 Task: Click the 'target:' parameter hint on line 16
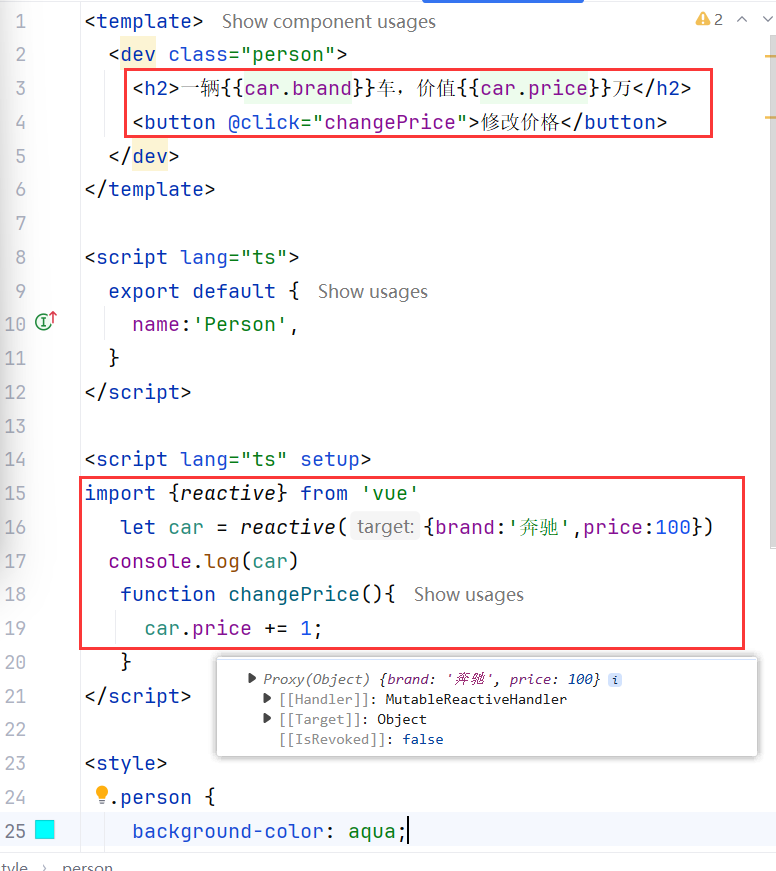point(385,527)
